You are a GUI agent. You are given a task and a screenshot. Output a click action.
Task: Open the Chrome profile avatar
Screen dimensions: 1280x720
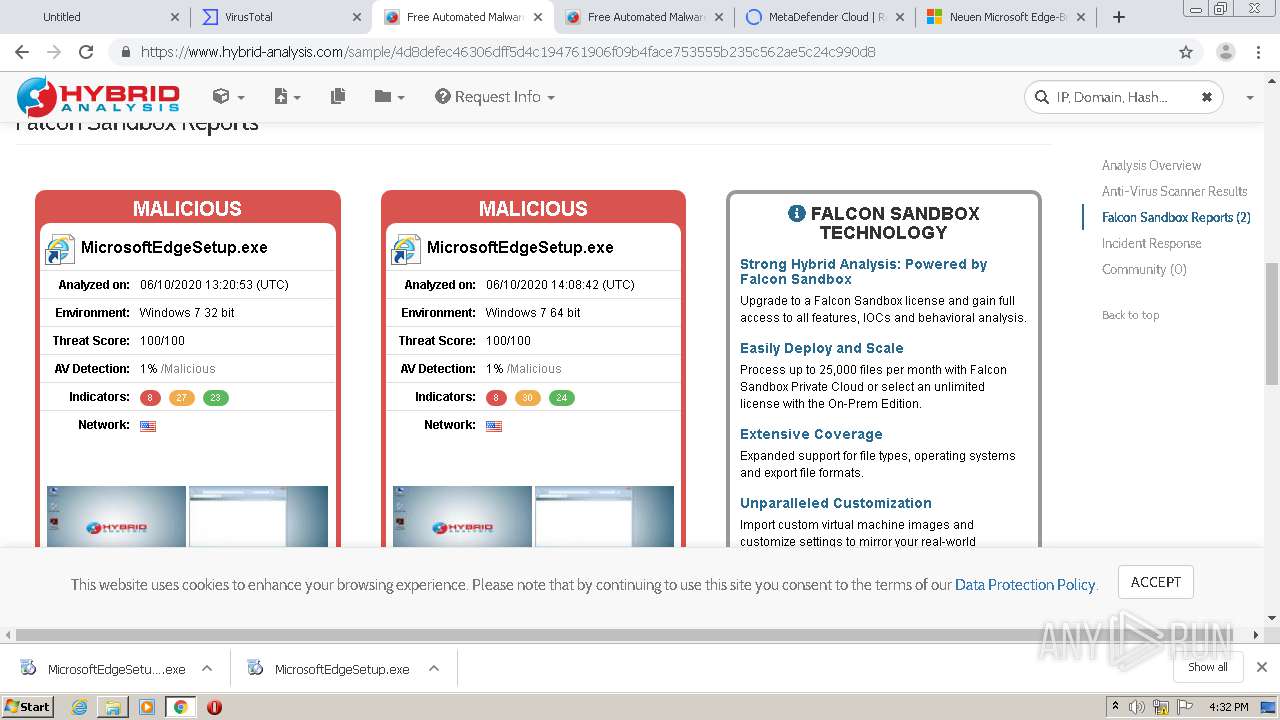point(1225,52)
